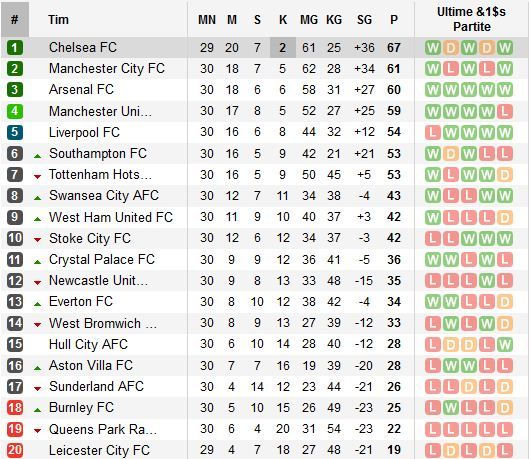
Task: Click Chelsea's highlighted K value cell
Action: [283, 48]
